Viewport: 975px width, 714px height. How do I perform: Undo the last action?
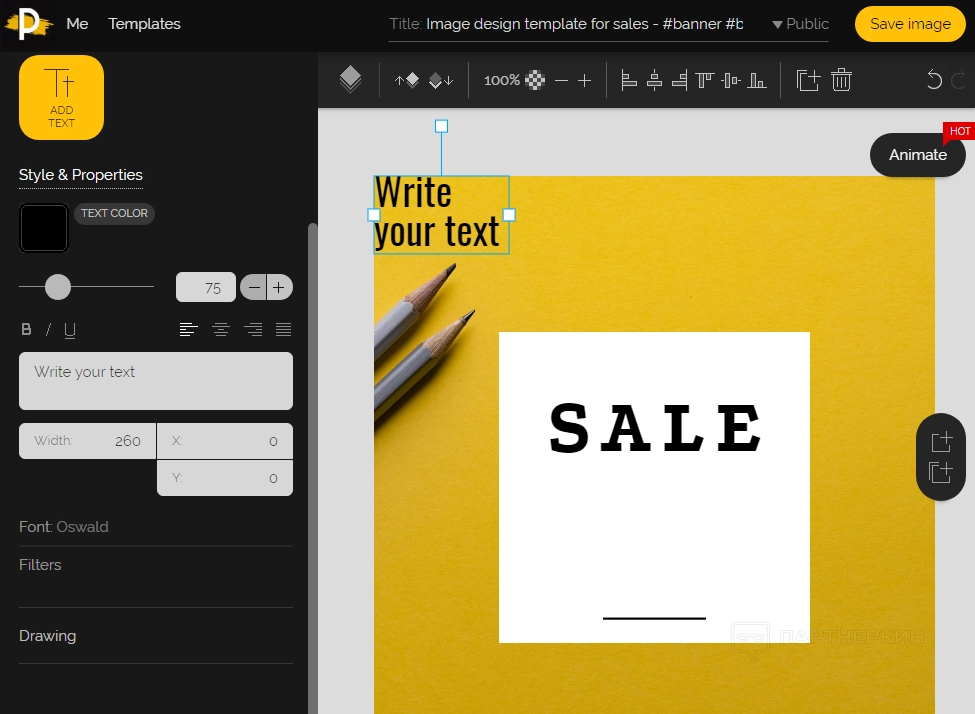pos(934,81)
